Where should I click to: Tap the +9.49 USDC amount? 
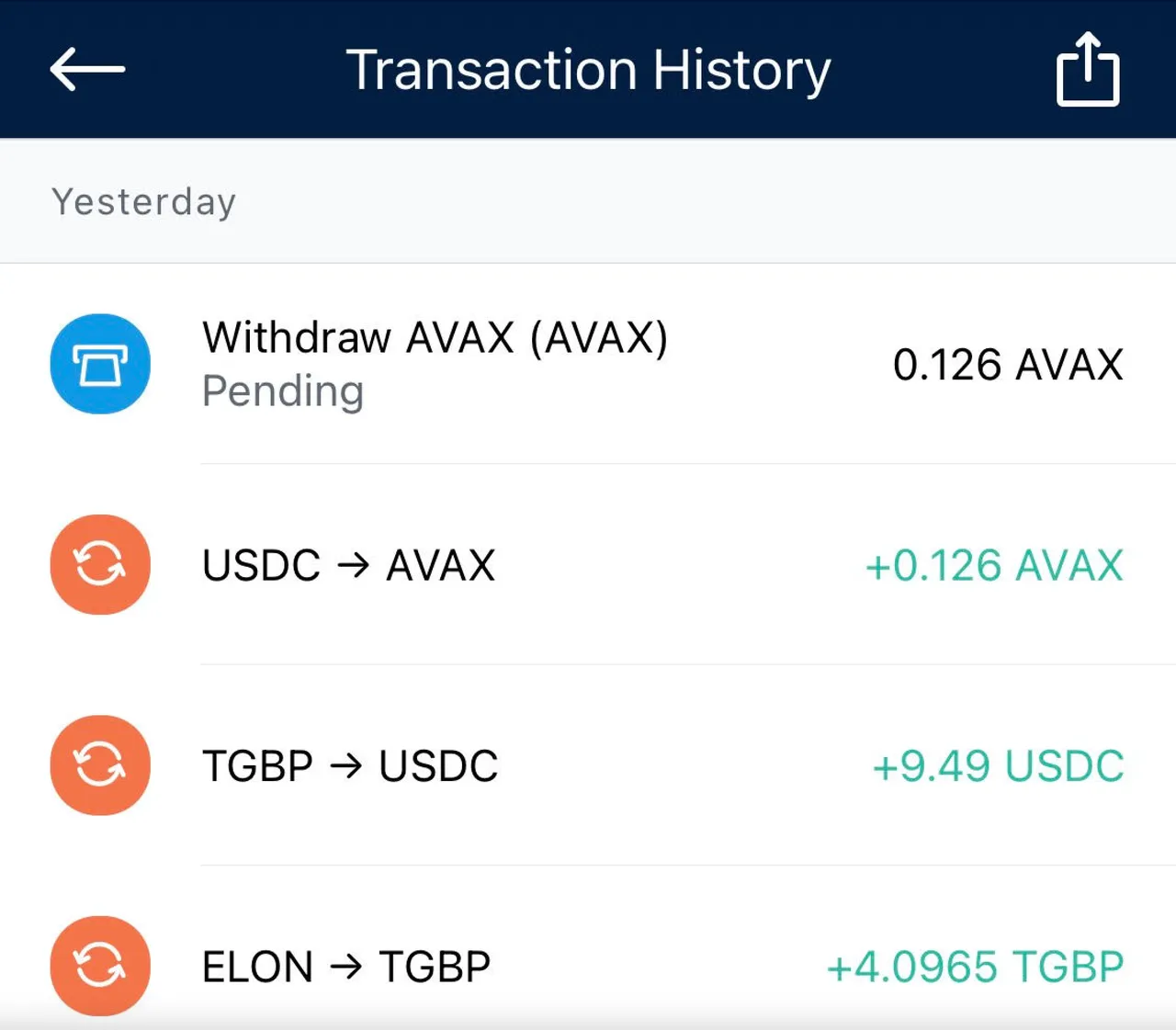(x=998, y=765)
